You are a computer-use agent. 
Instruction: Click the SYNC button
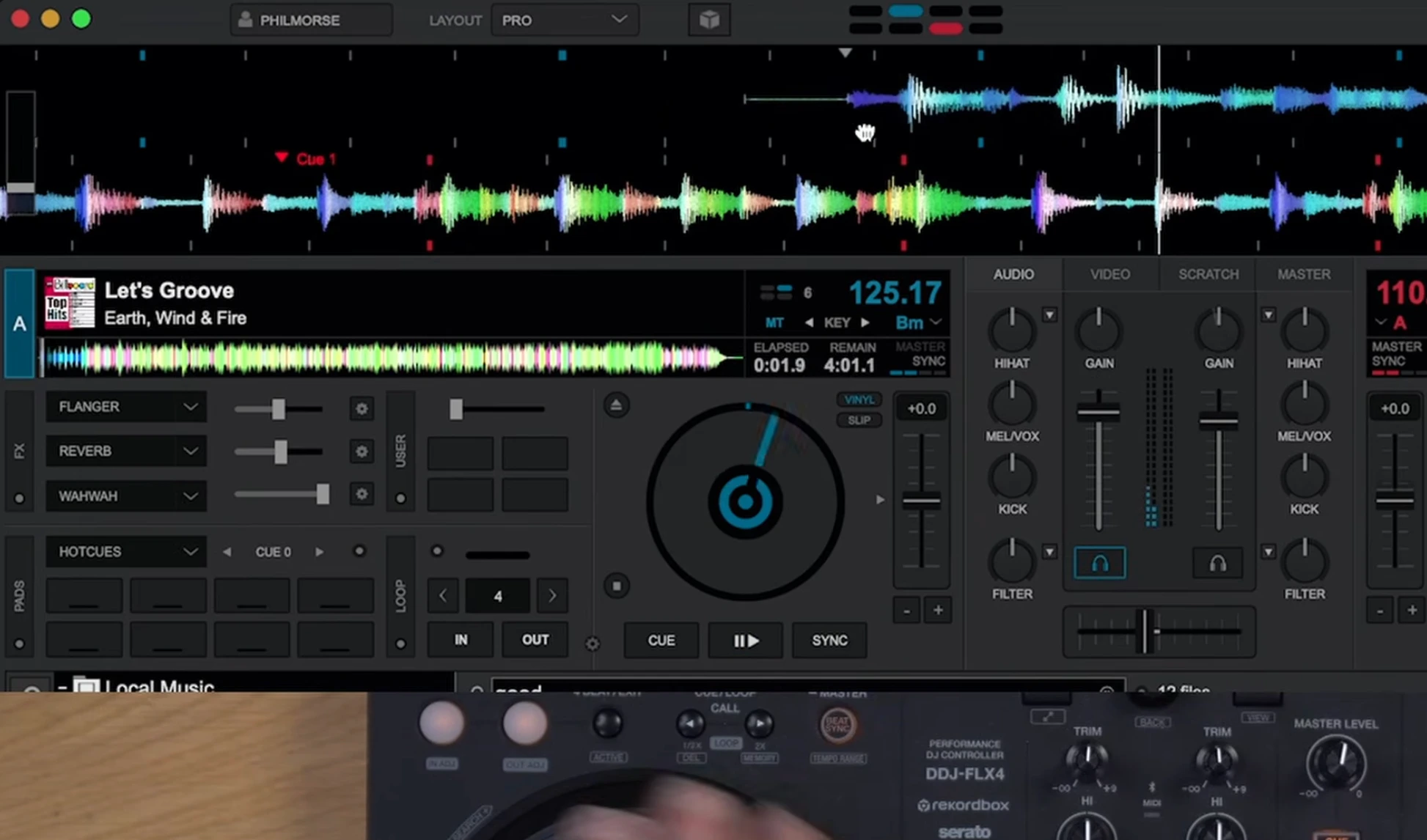pyautogui.click(x=829, y=640)
